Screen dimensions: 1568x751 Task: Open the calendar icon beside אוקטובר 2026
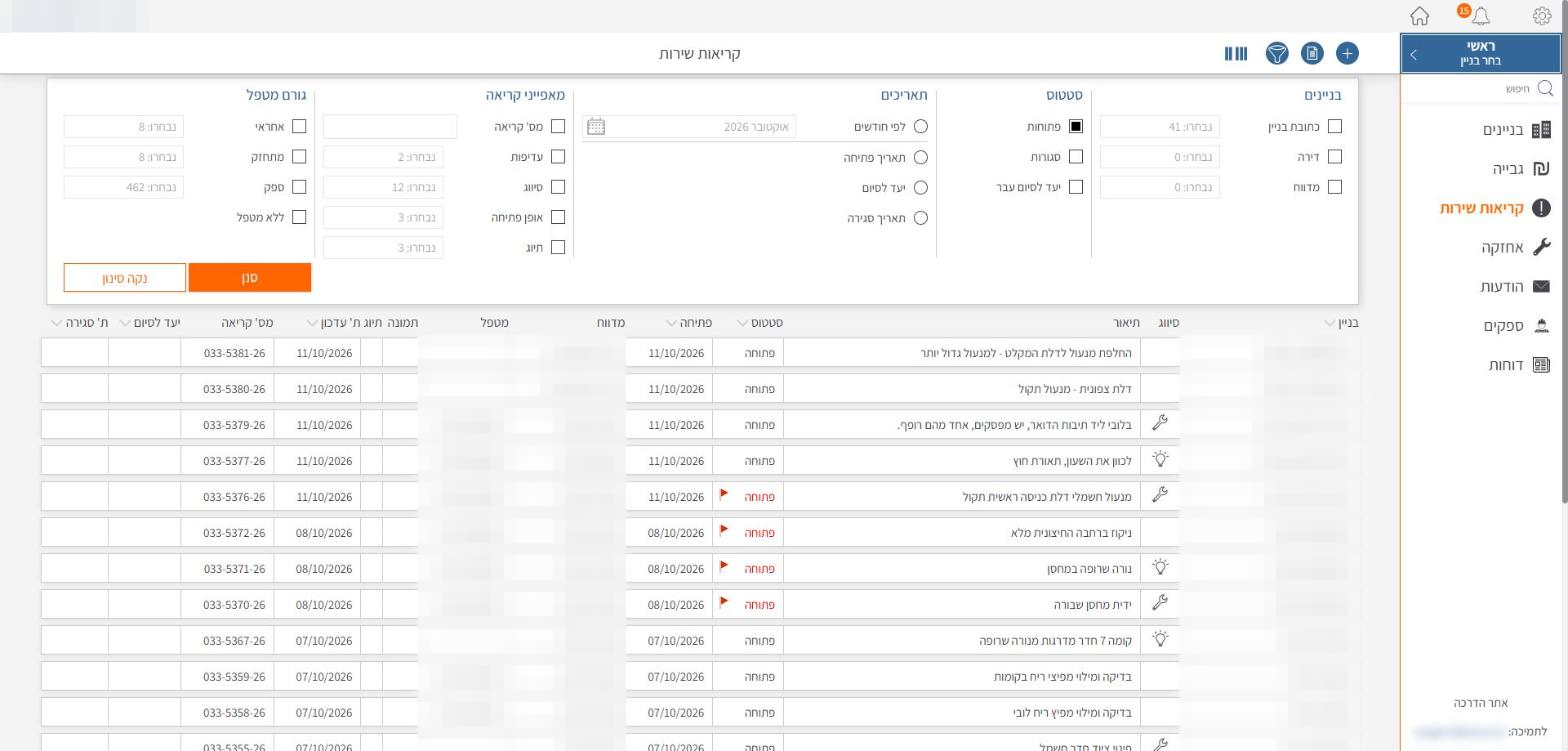(596, 127)
